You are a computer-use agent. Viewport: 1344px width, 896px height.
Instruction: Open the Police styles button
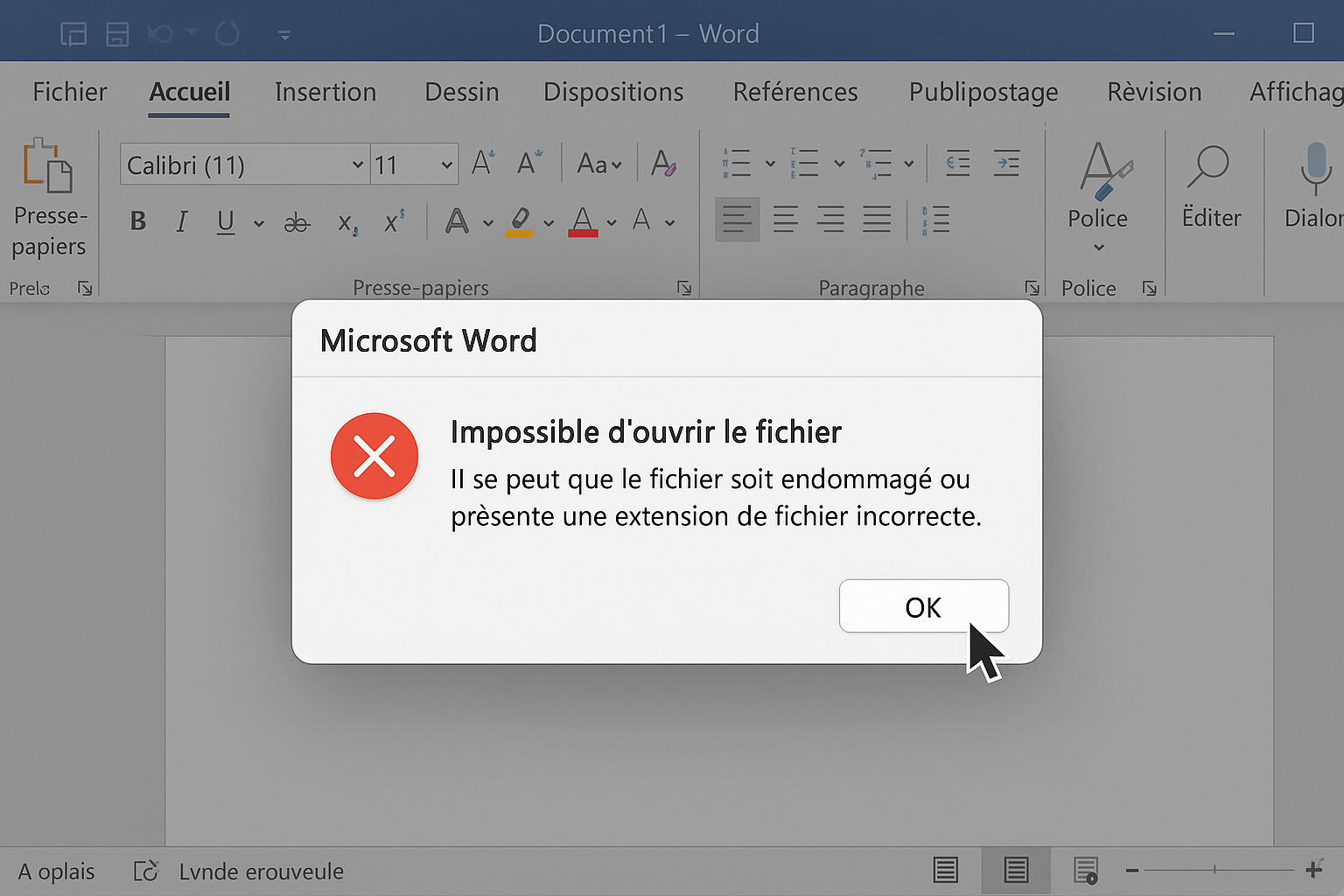pyautogui.click(x=1099, y=197)
